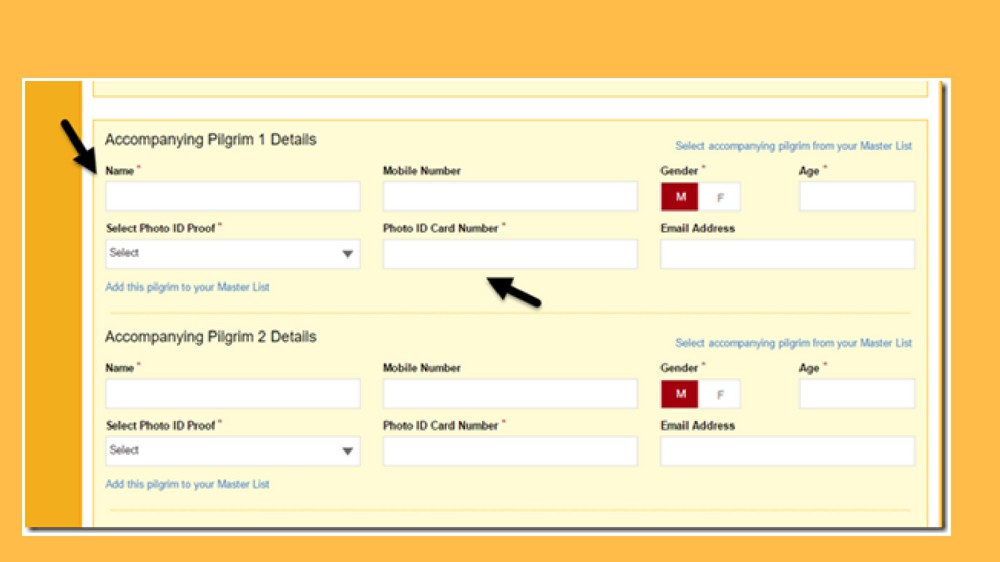Open Pilgrim 2 Photo ID Proof dropdown
Viewport: 1000px width, 562px height.
pos(233,451)
